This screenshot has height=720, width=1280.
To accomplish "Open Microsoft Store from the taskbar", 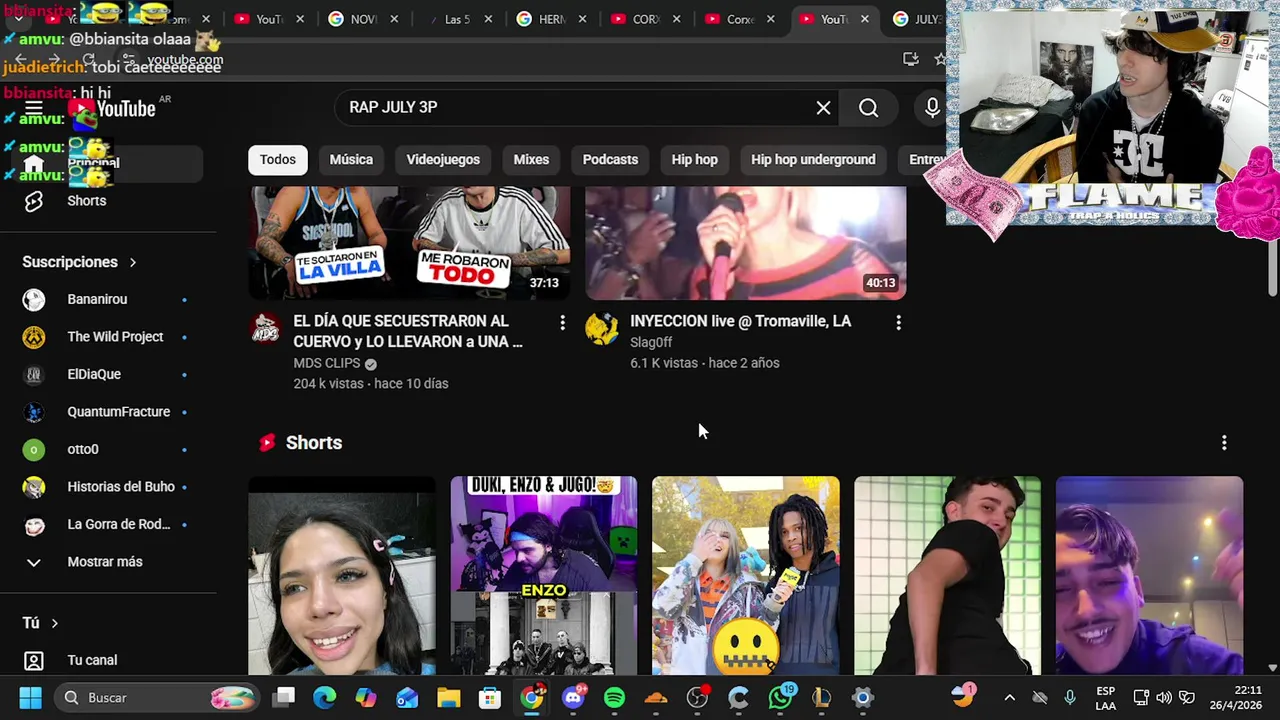I will pyautogui.click(x=489, y=698).
